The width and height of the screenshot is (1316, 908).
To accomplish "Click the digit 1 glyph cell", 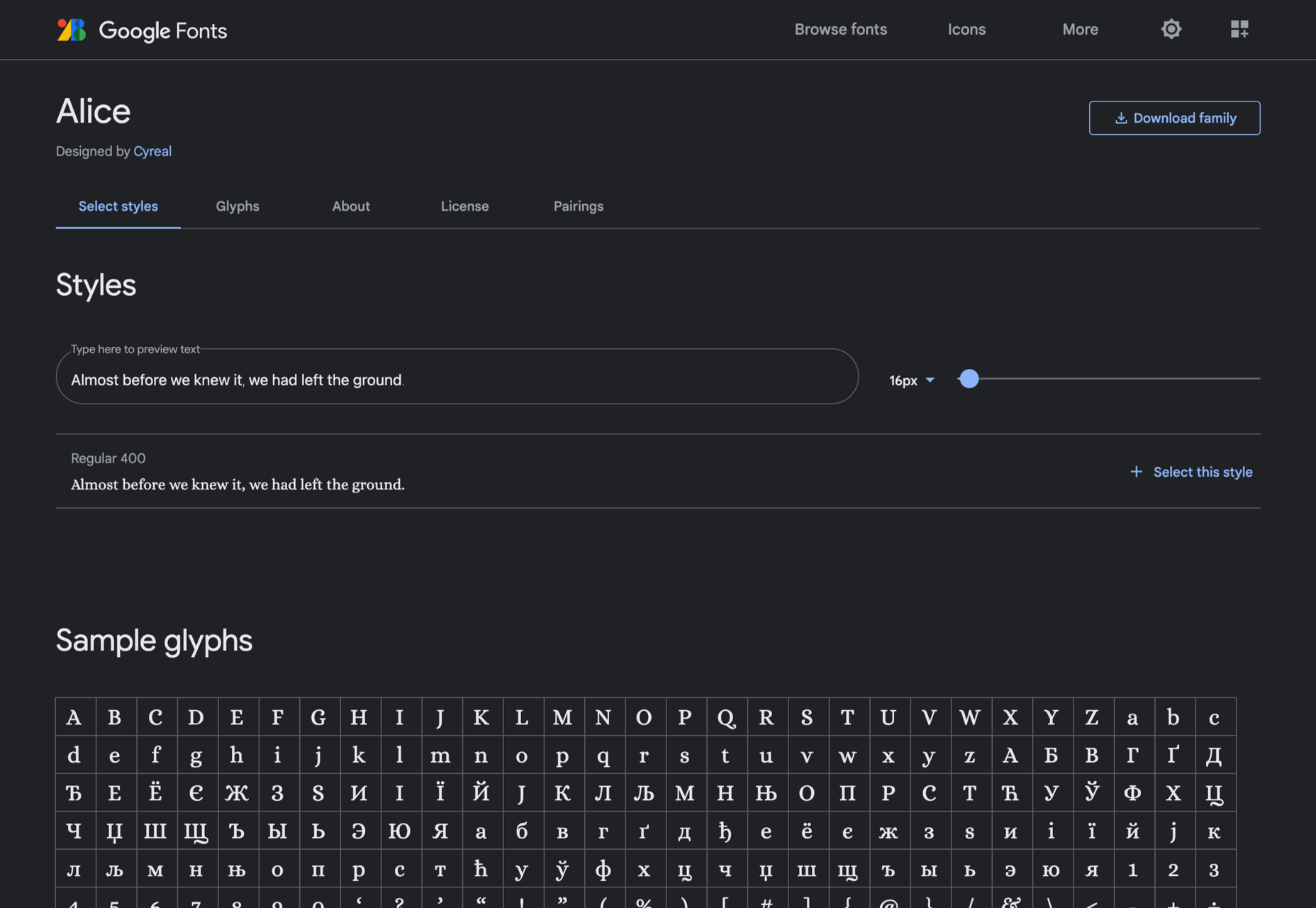I will [1133, 870].
